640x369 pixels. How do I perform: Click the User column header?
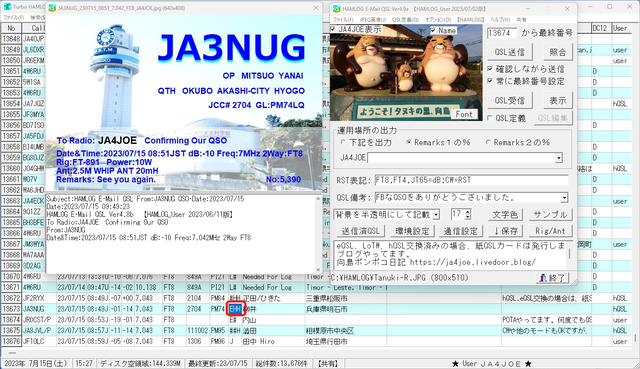pyautogui.click(x=621, y=28)
